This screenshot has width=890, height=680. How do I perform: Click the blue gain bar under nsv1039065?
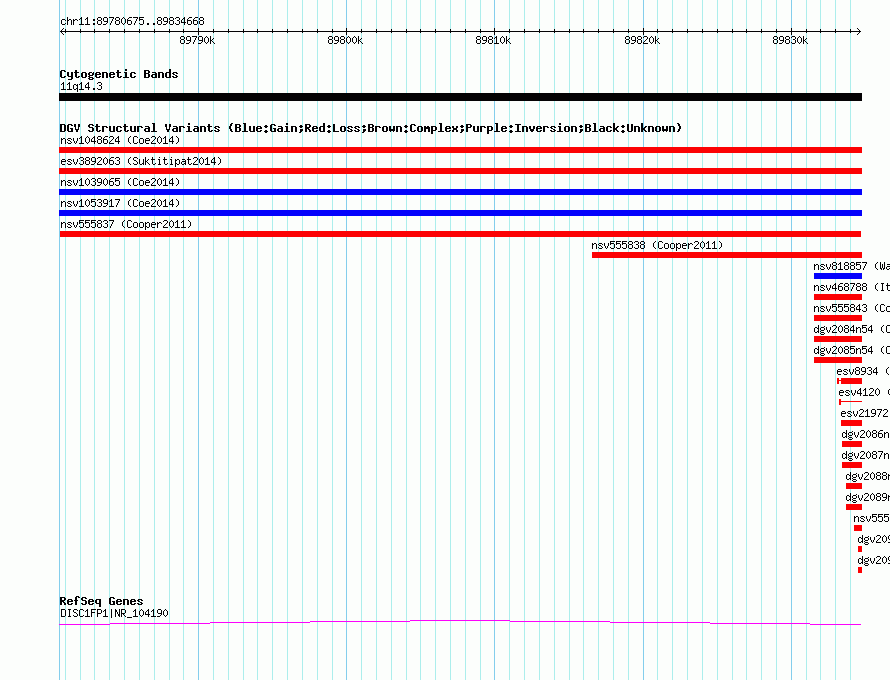[x=460, y=192]
